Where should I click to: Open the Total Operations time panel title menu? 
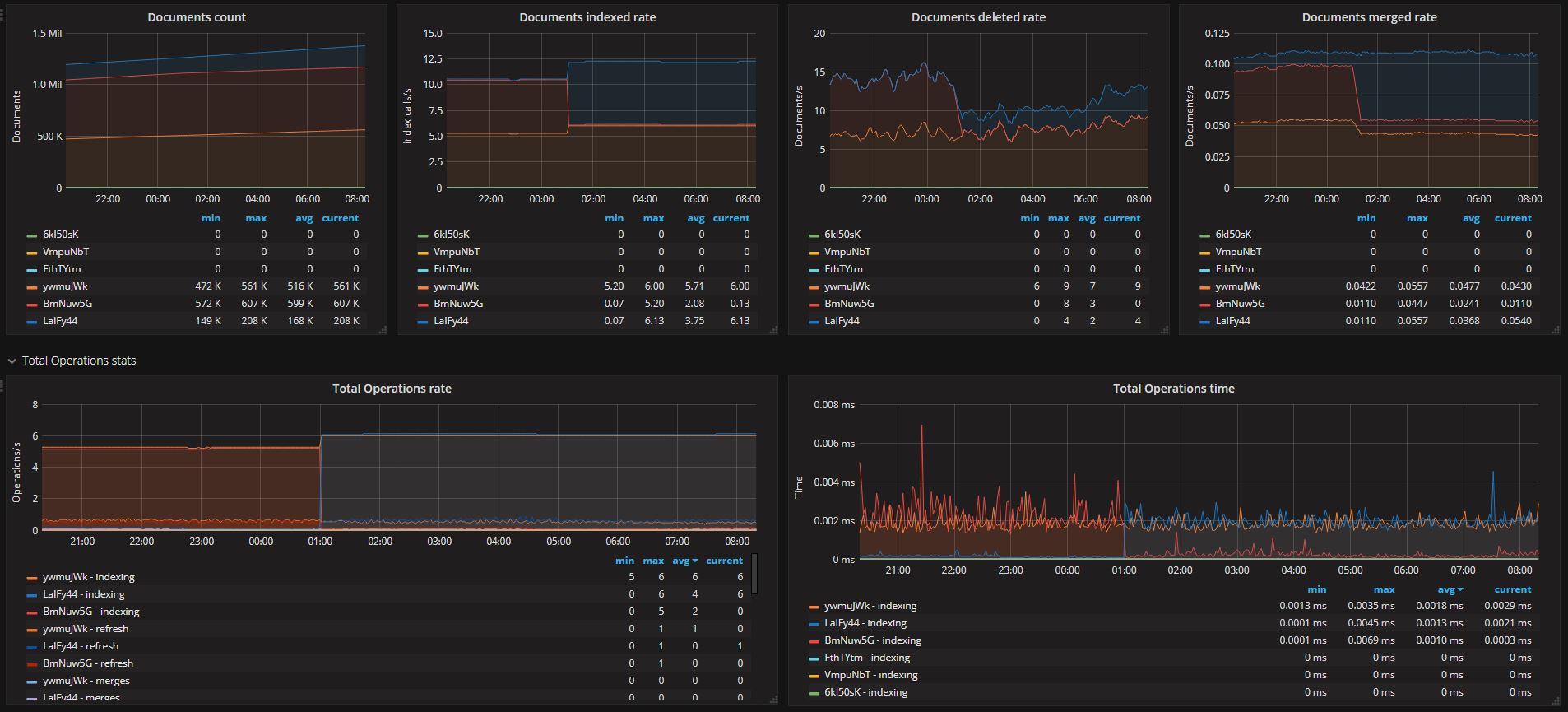(1173, 389)
